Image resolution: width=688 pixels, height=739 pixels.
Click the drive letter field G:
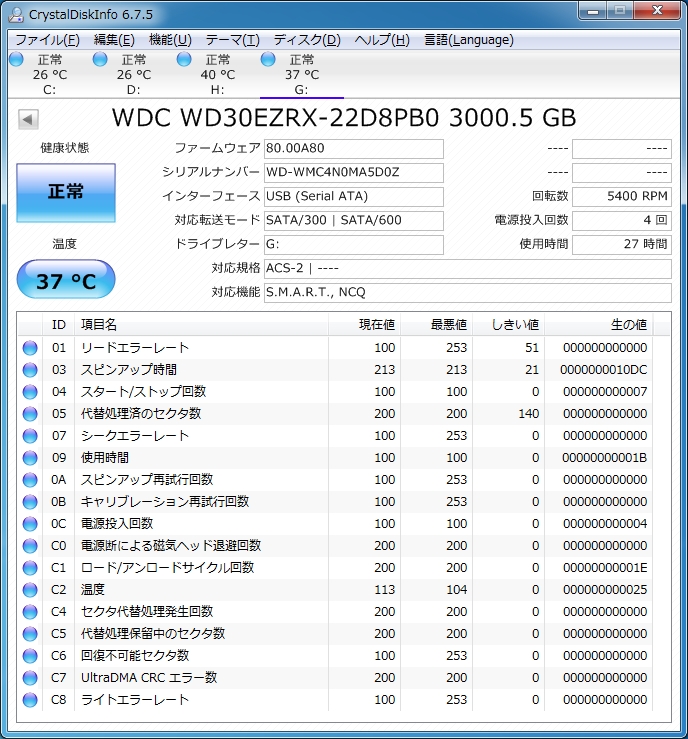[x=353, y=245]
